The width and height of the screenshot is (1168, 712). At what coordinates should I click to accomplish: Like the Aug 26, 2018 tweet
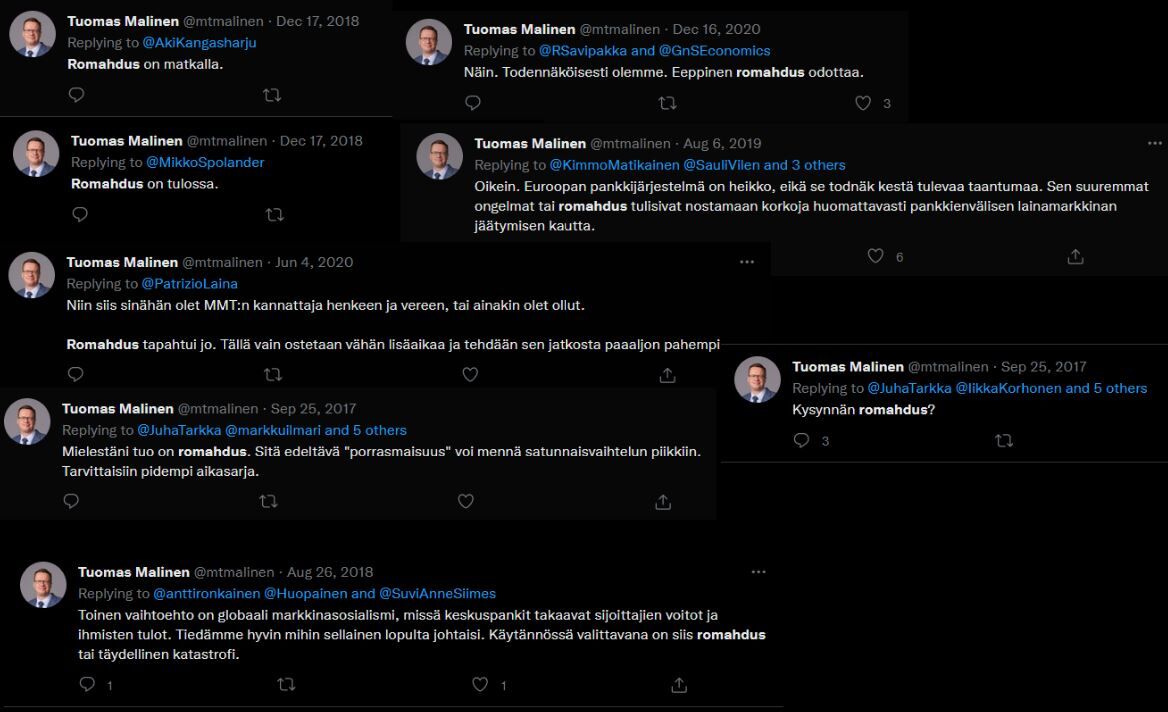tap(480, 684)
